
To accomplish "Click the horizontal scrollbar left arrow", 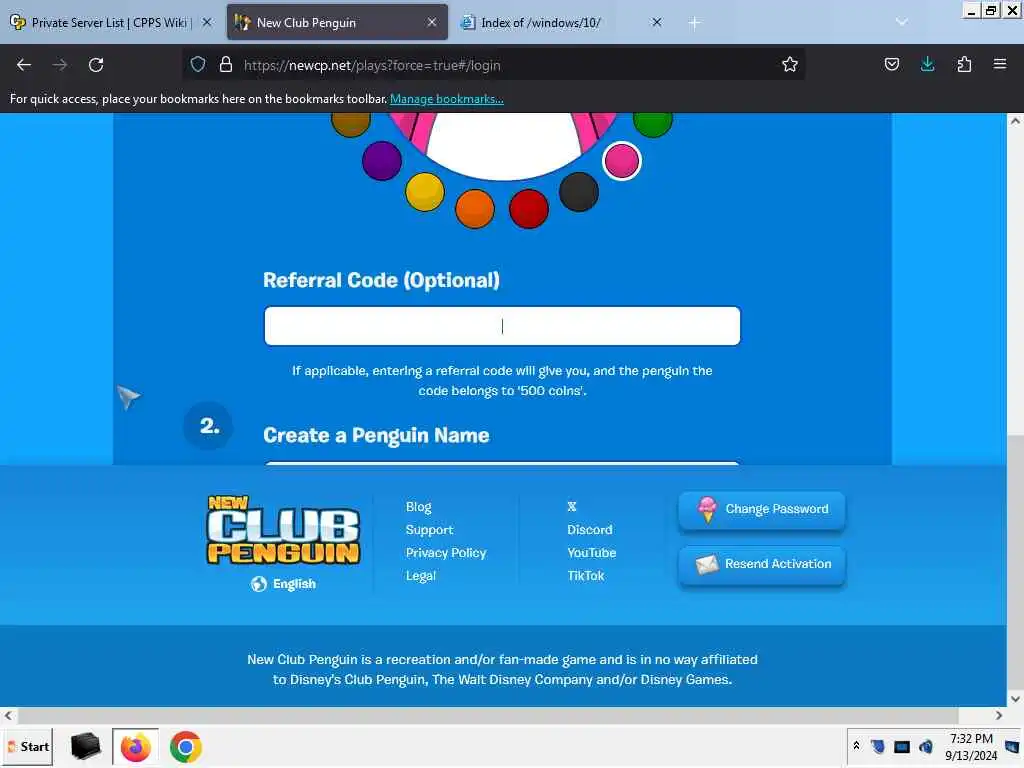I will click(x=8, y=716).
